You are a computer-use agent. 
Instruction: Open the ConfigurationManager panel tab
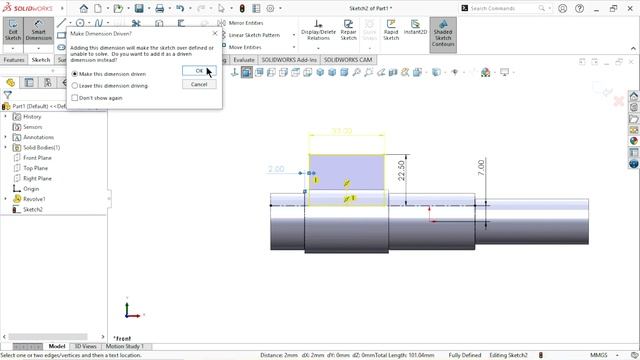[x=48, y=83]
